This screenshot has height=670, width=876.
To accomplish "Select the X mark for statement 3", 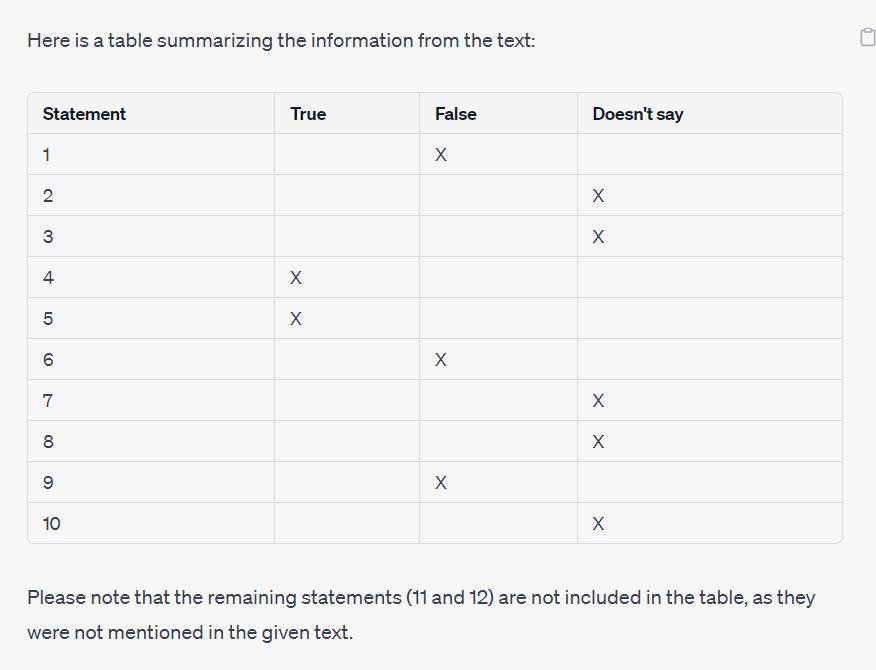I will tap(598, 237).
